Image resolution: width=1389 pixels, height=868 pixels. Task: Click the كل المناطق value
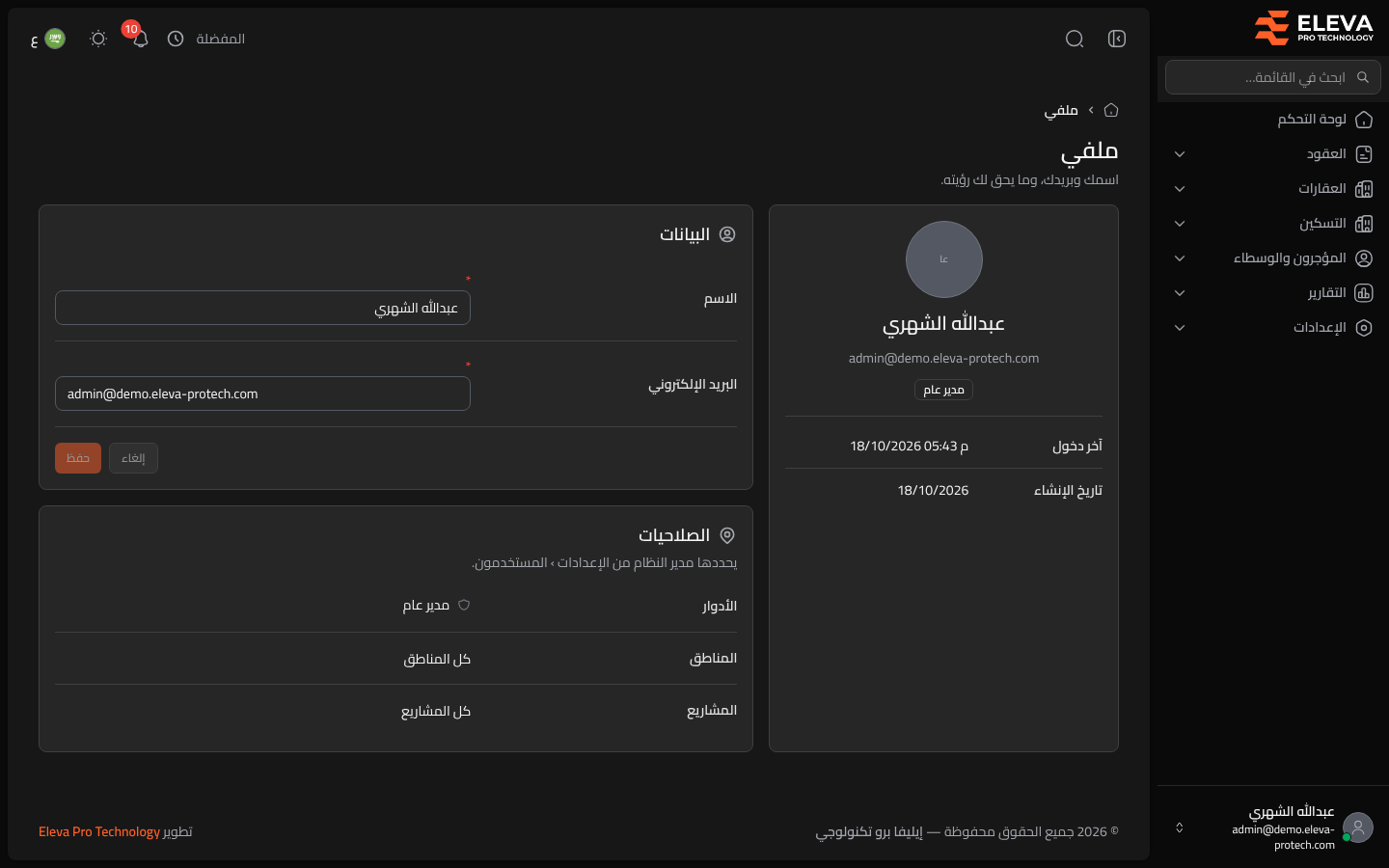[x=437, y=659]
